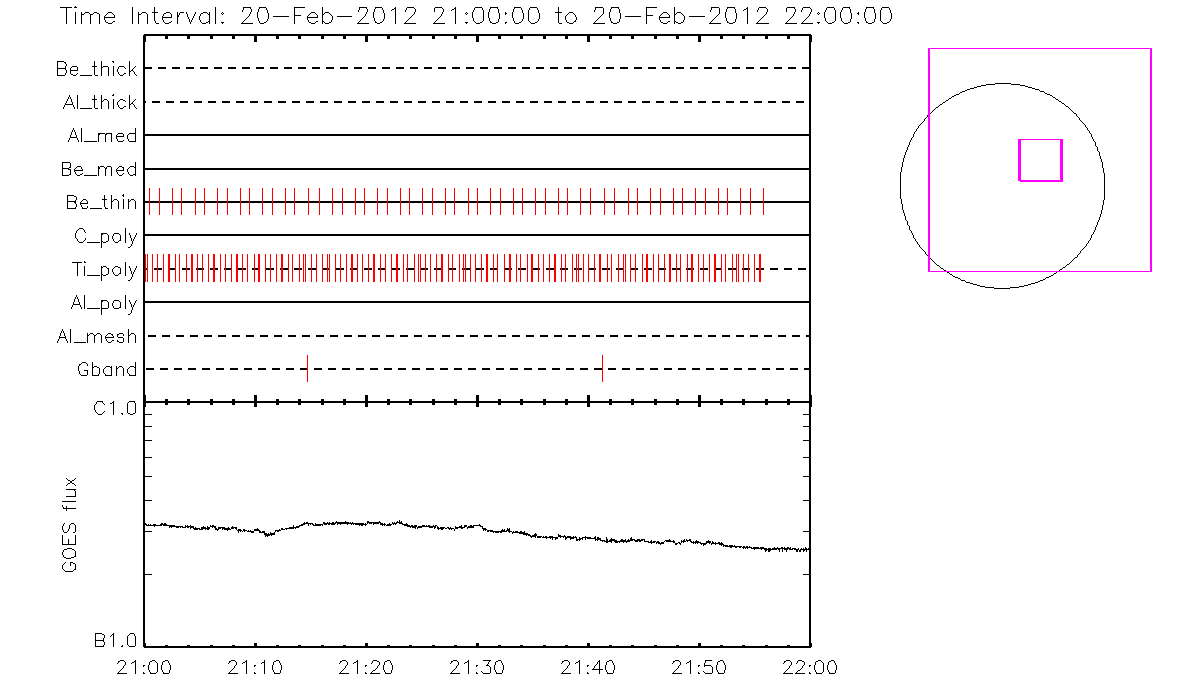Click the Ti_poly filter label
Viewport: 1200px width, 700px height.
104,270
